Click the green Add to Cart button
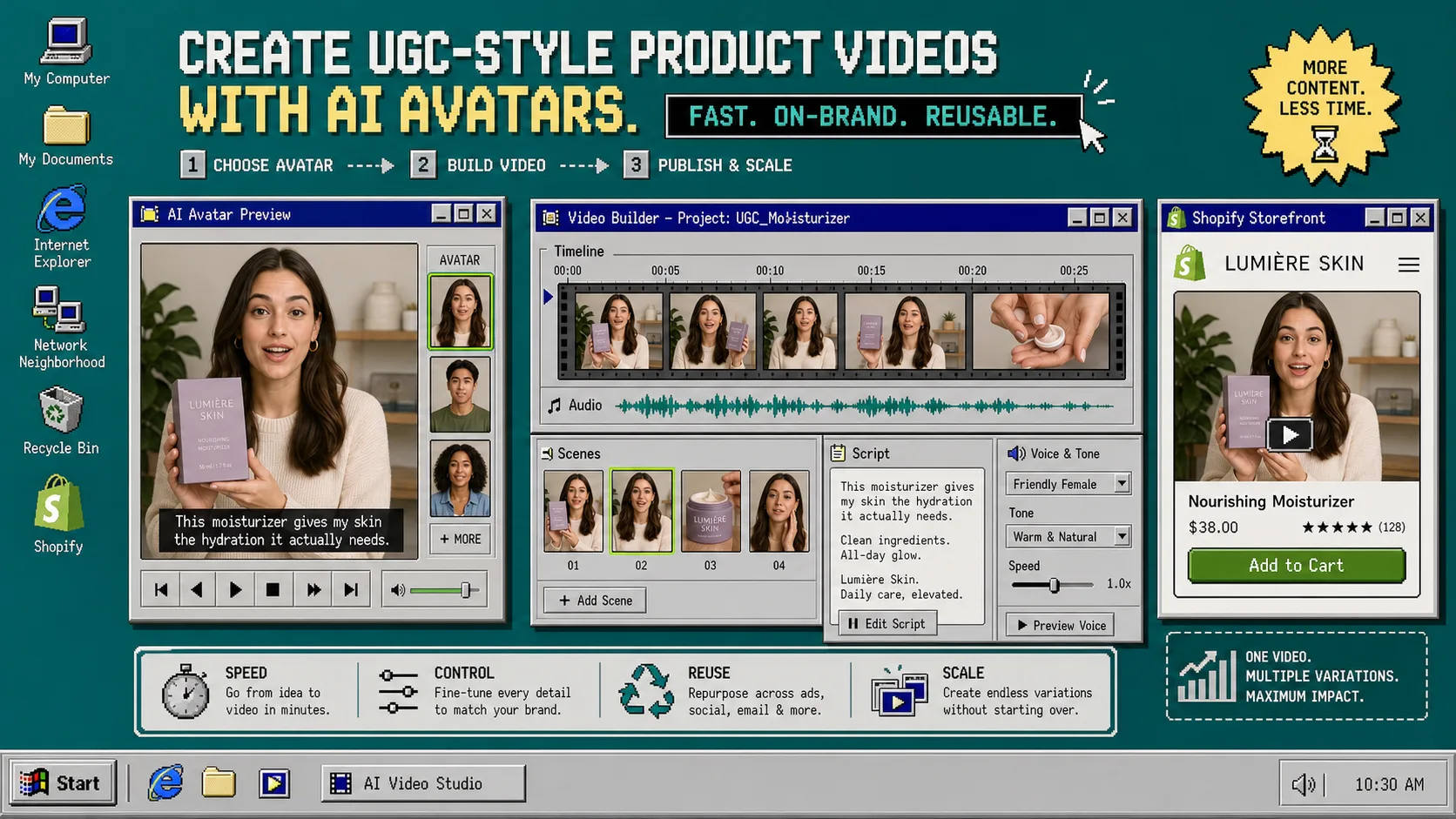The width and height of the screenshot is (1456, 819). point(1297,566)
